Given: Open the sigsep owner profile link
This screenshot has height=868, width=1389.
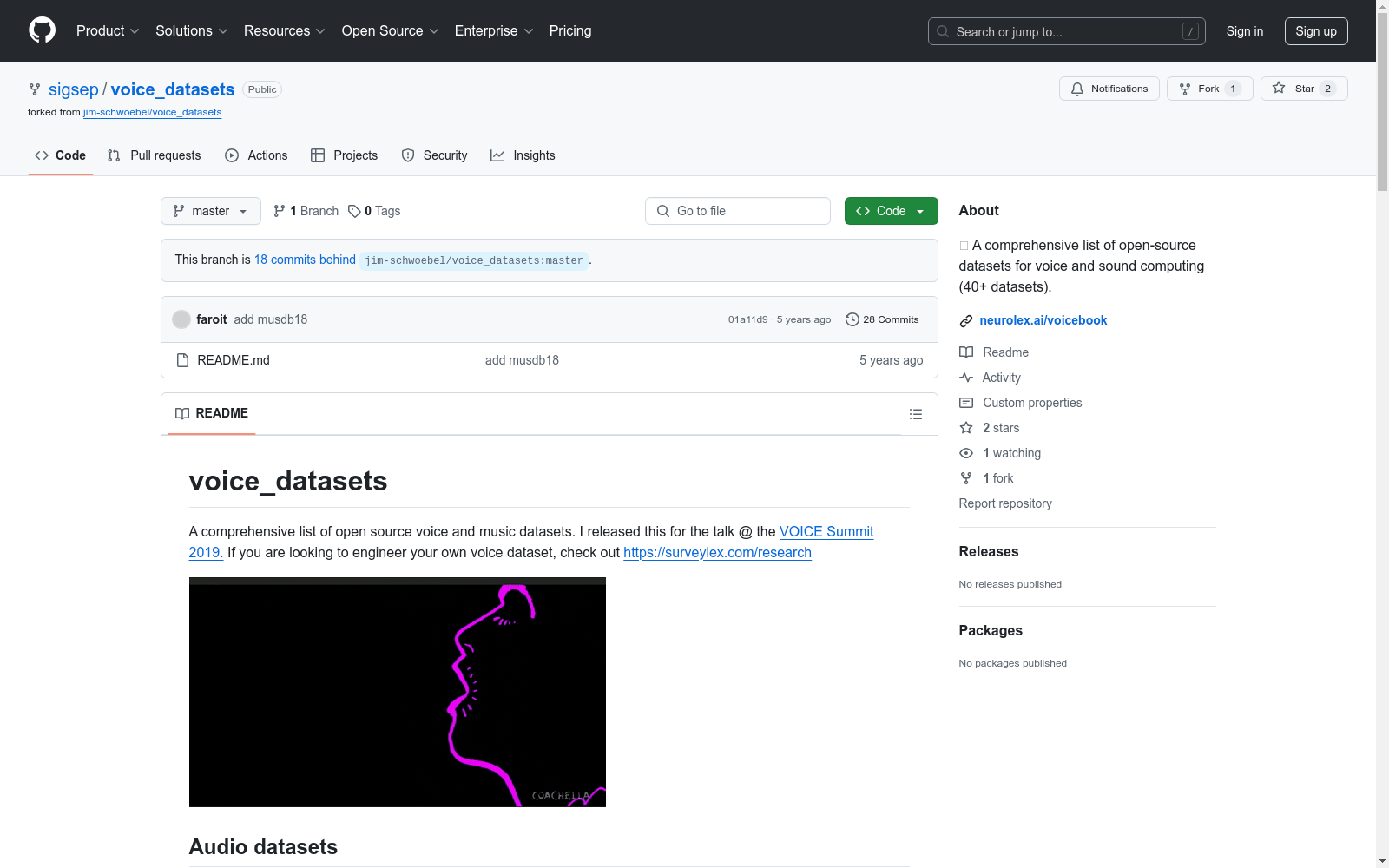Looking at the screenshot, I should tap(74, 89).
